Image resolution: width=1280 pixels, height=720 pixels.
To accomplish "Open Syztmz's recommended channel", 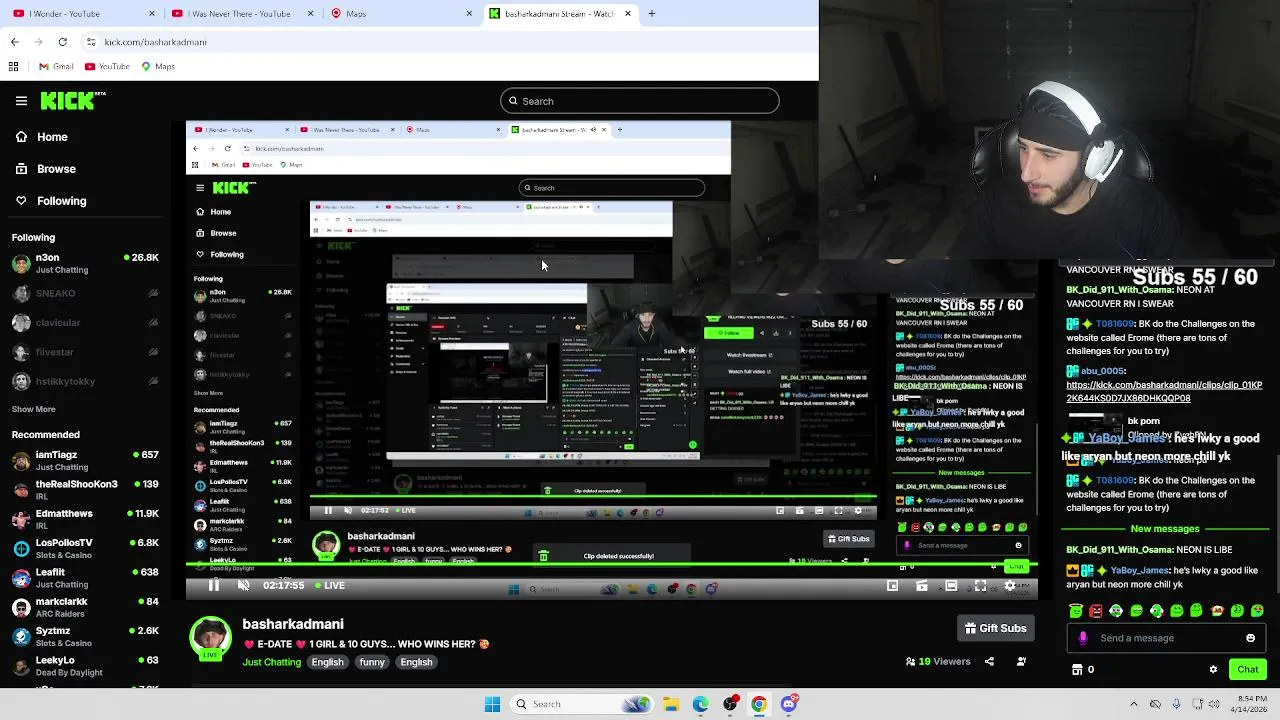I will pyautogui.click(x=86, y=637).
